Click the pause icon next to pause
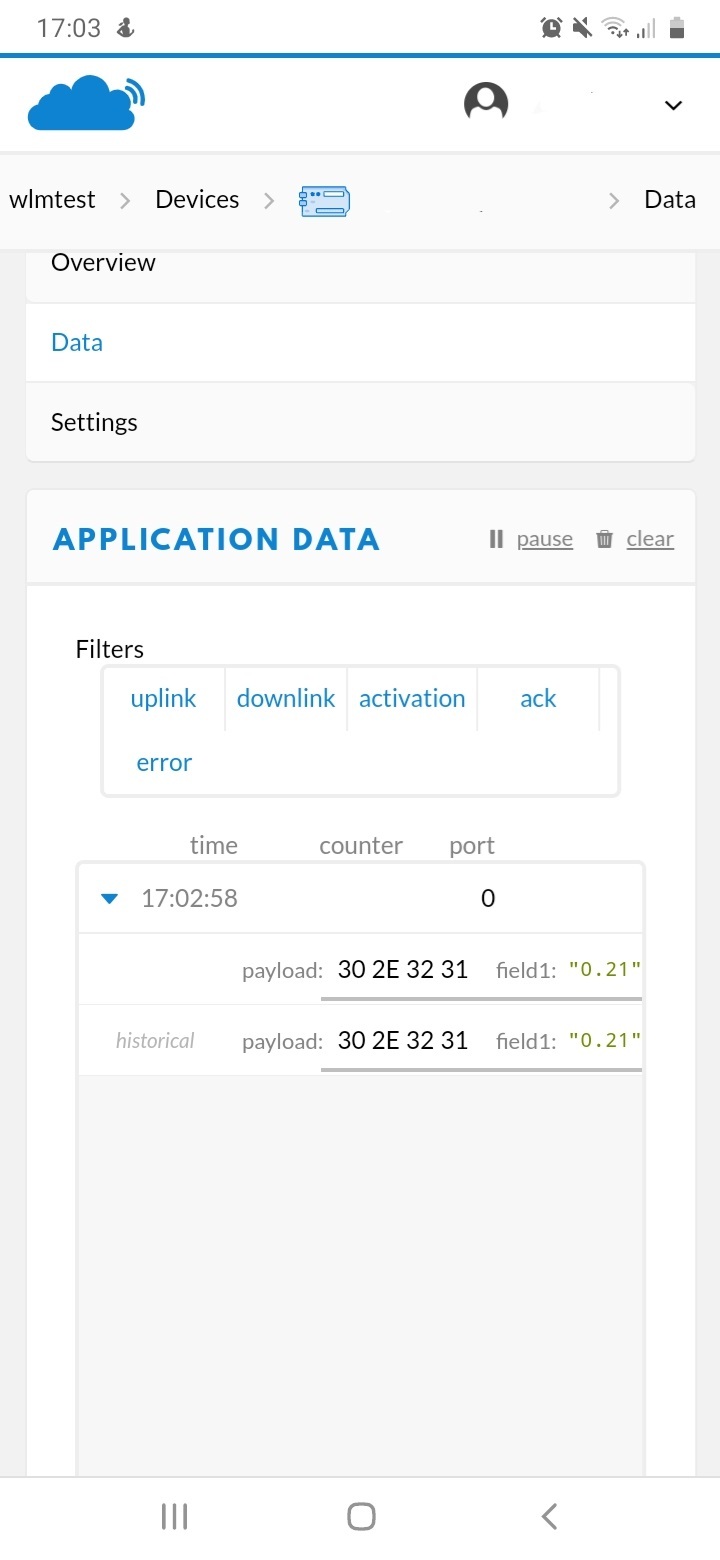This screenshot has height=1560, width=720. (496, 539)
